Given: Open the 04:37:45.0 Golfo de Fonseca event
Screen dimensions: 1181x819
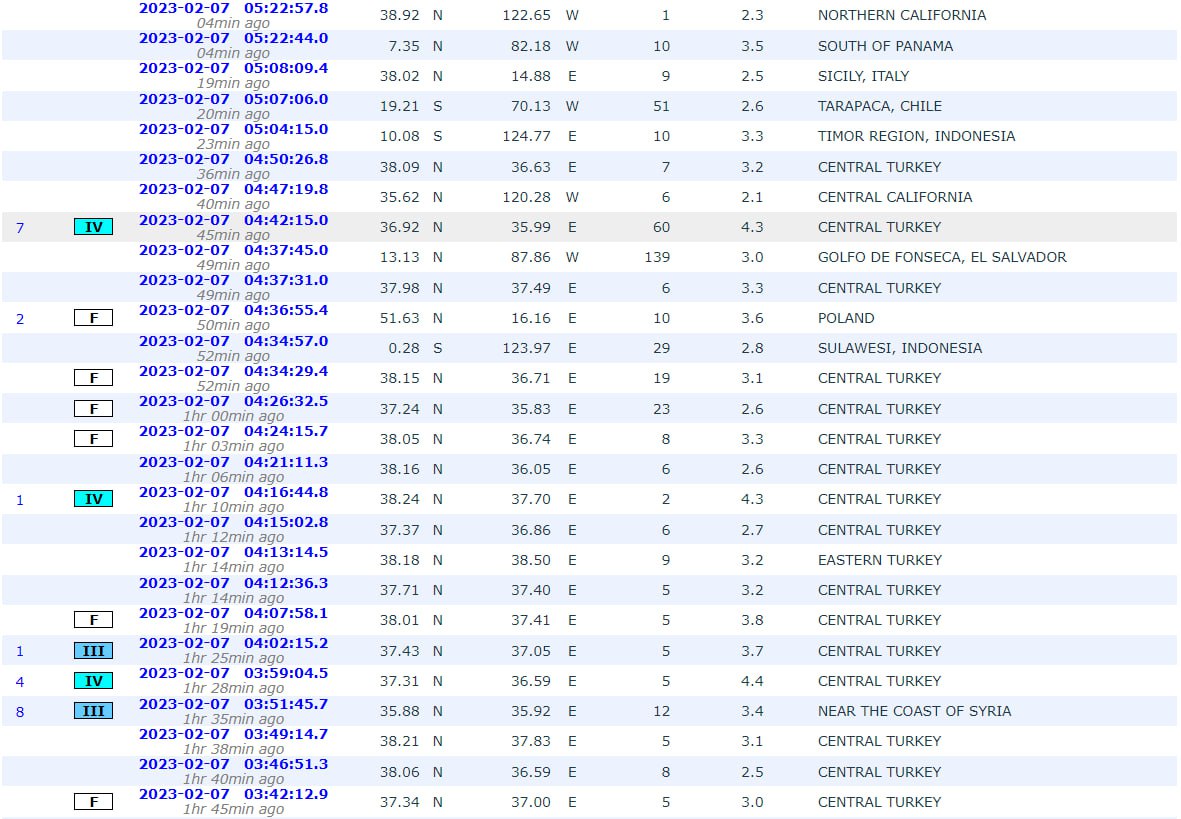Looking at the screenshot, I should 233,250.
